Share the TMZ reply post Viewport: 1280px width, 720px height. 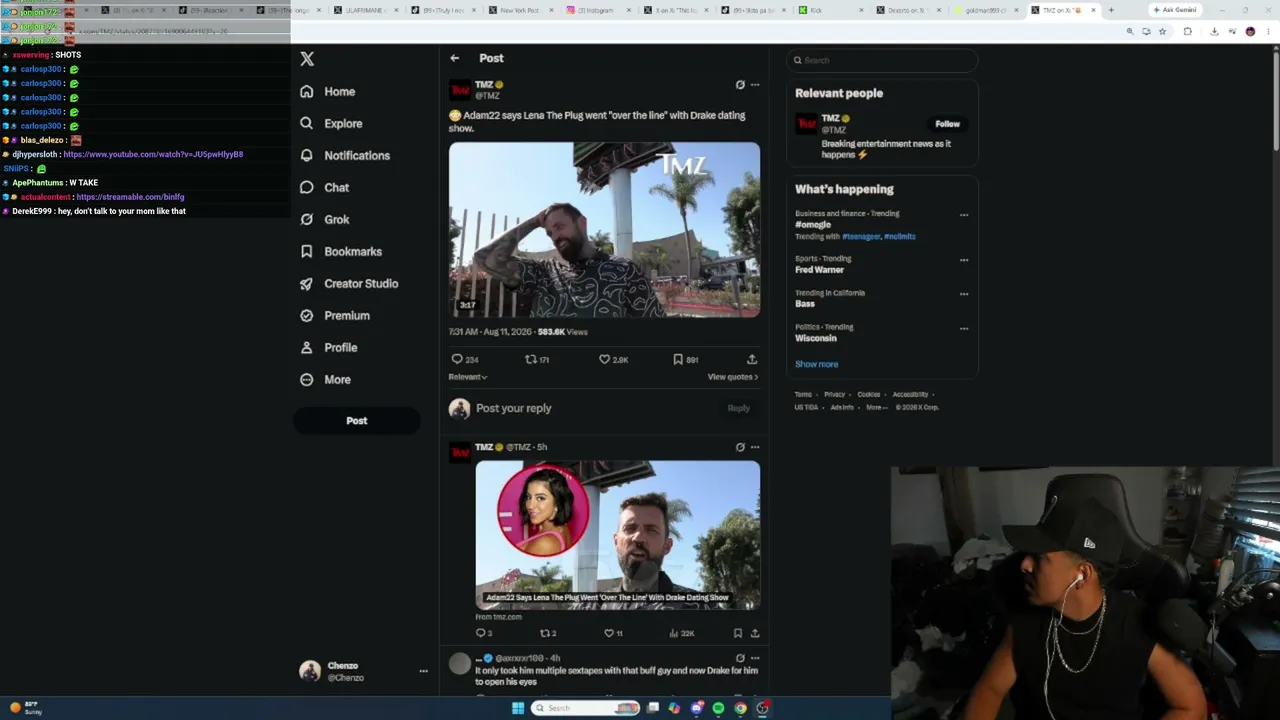point(755,633)
